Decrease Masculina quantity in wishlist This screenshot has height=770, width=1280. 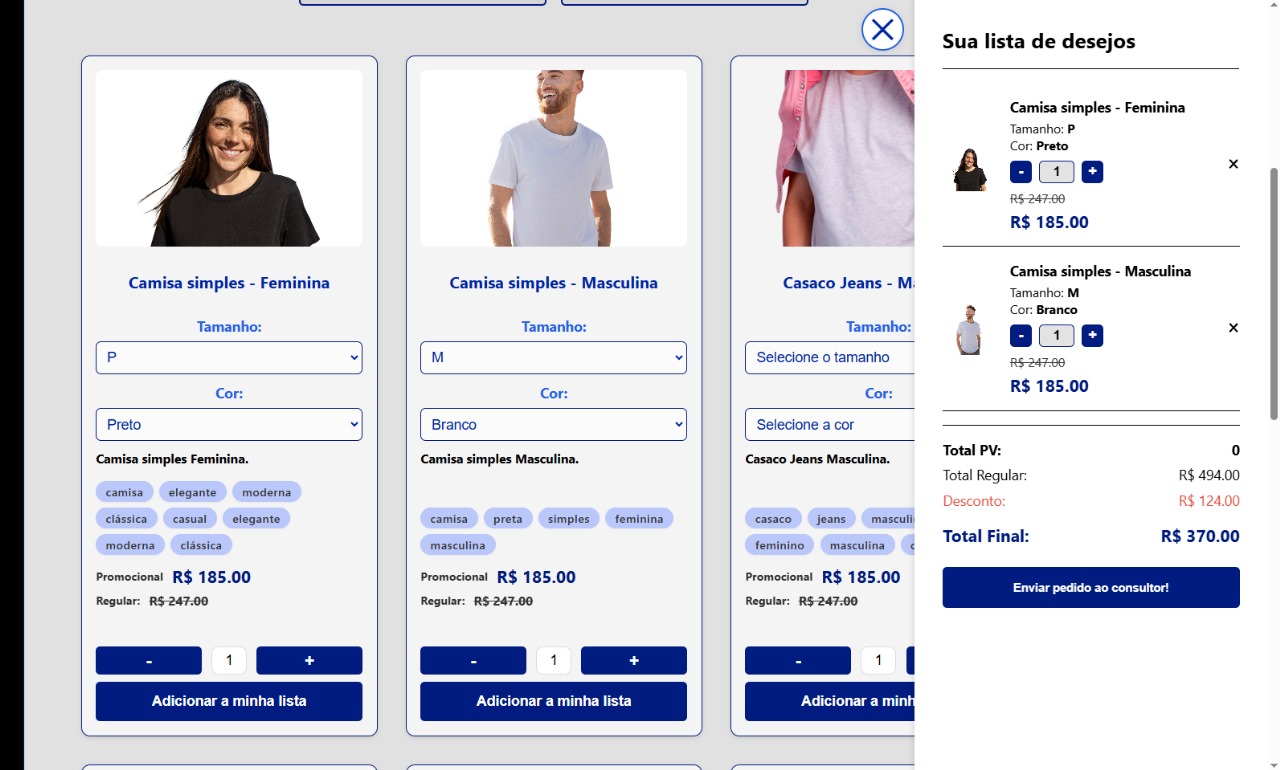tap(1021, 336)
